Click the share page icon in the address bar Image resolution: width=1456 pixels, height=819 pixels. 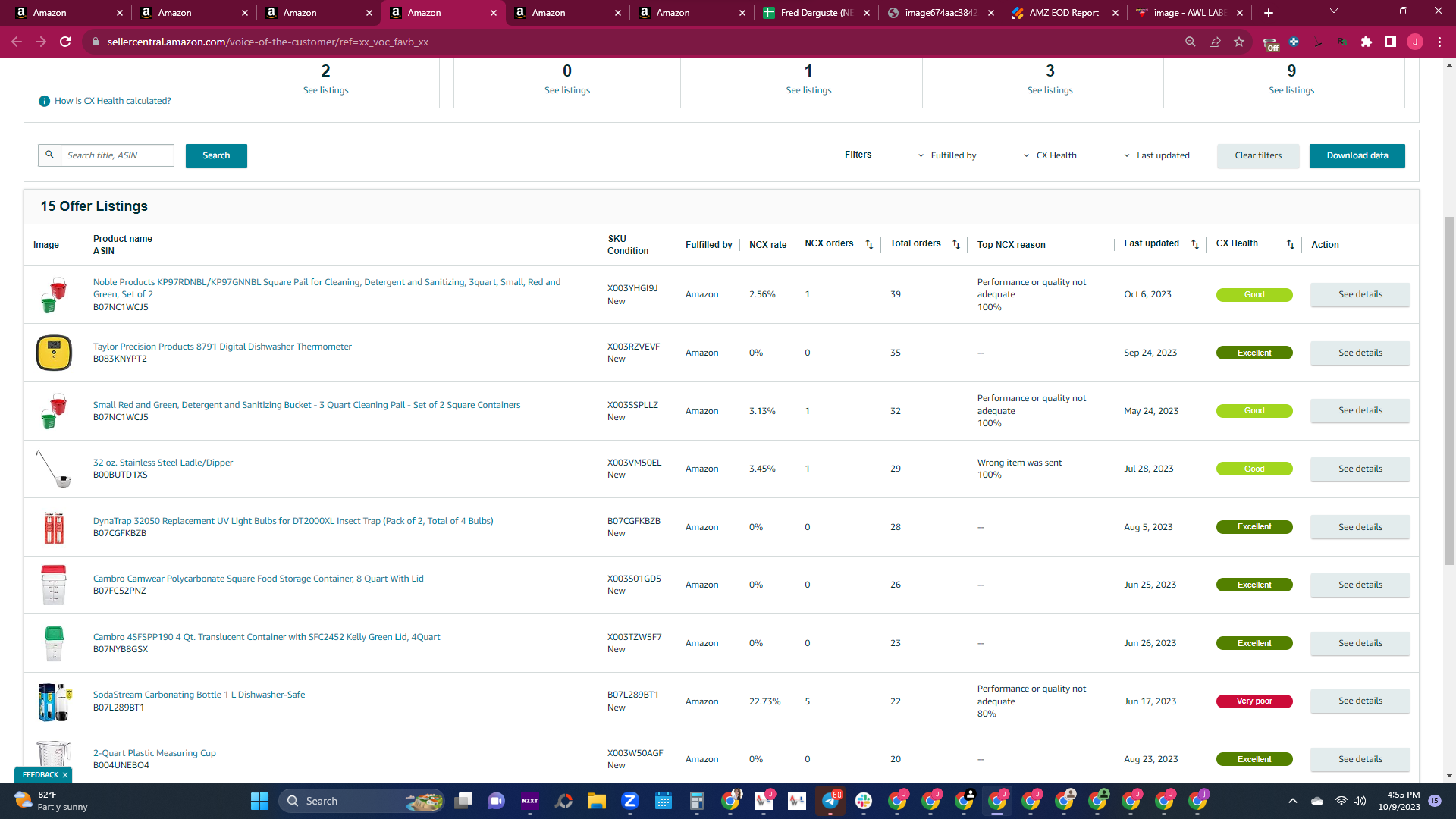[x=1215, y=42]
